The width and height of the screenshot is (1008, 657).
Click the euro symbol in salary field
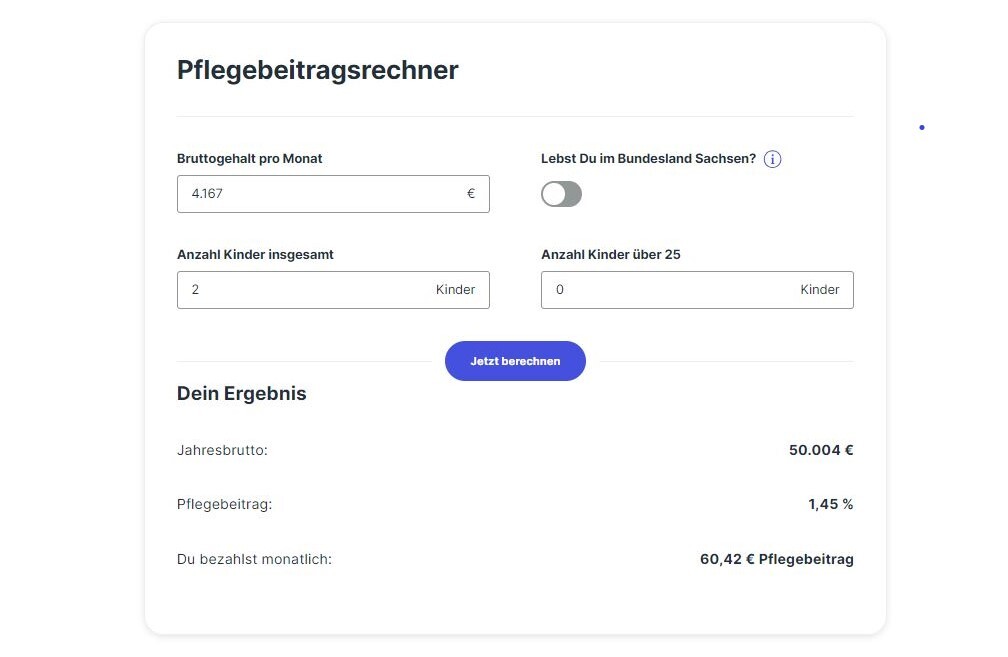[x=471, y=193]
